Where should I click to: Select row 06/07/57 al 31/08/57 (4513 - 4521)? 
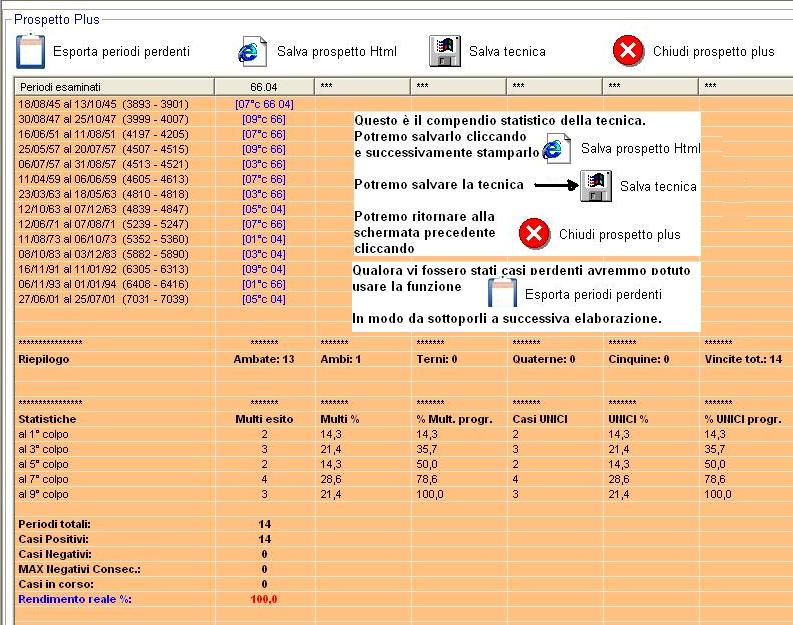pyautogui.click(x=104, y=164)
